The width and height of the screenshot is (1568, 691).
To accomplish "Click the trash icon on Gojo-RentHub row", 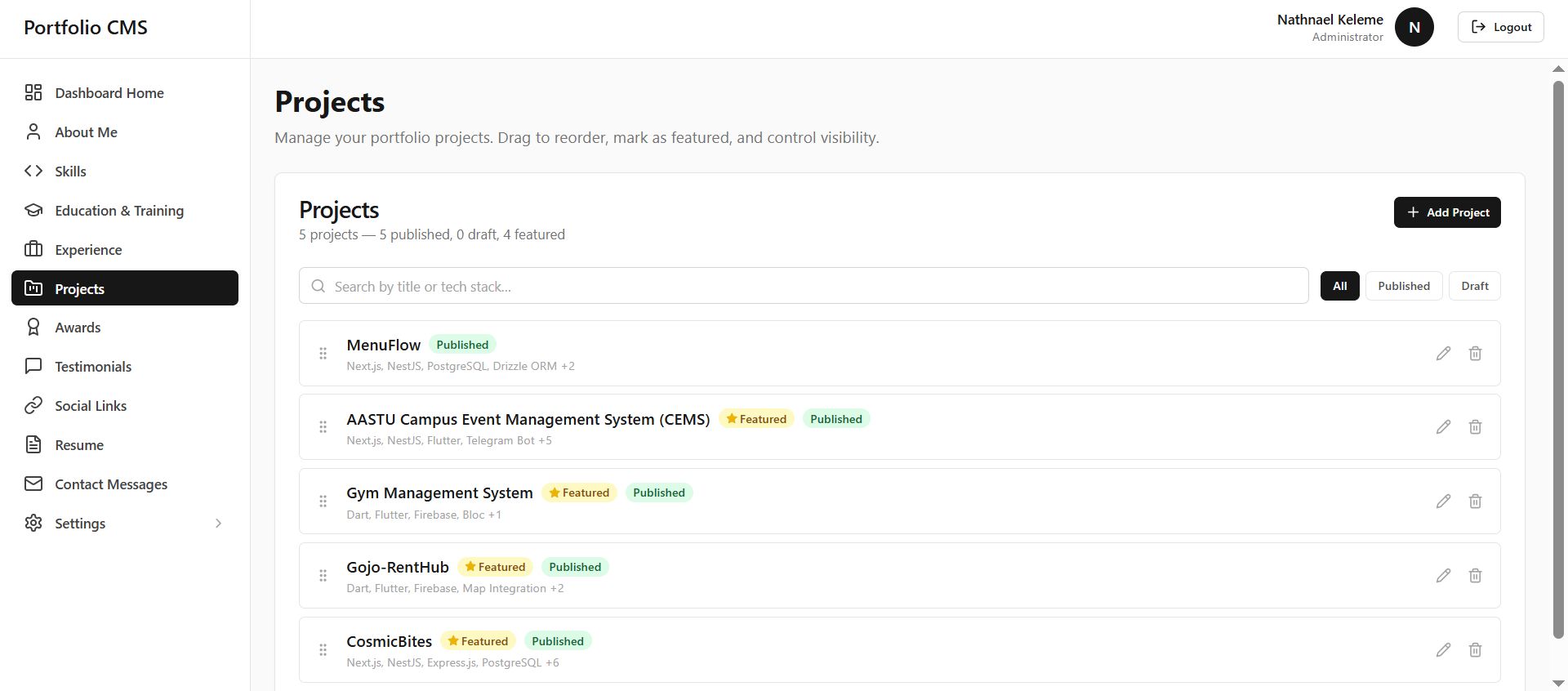I will click(x=1475, y=575).
